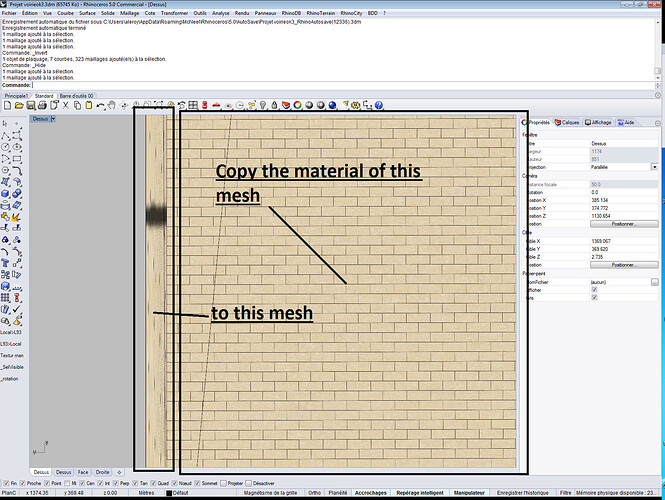Screen dimensions: 665x500
Task: Open the blue Help question mark icon
Action: tap(379, 105)
